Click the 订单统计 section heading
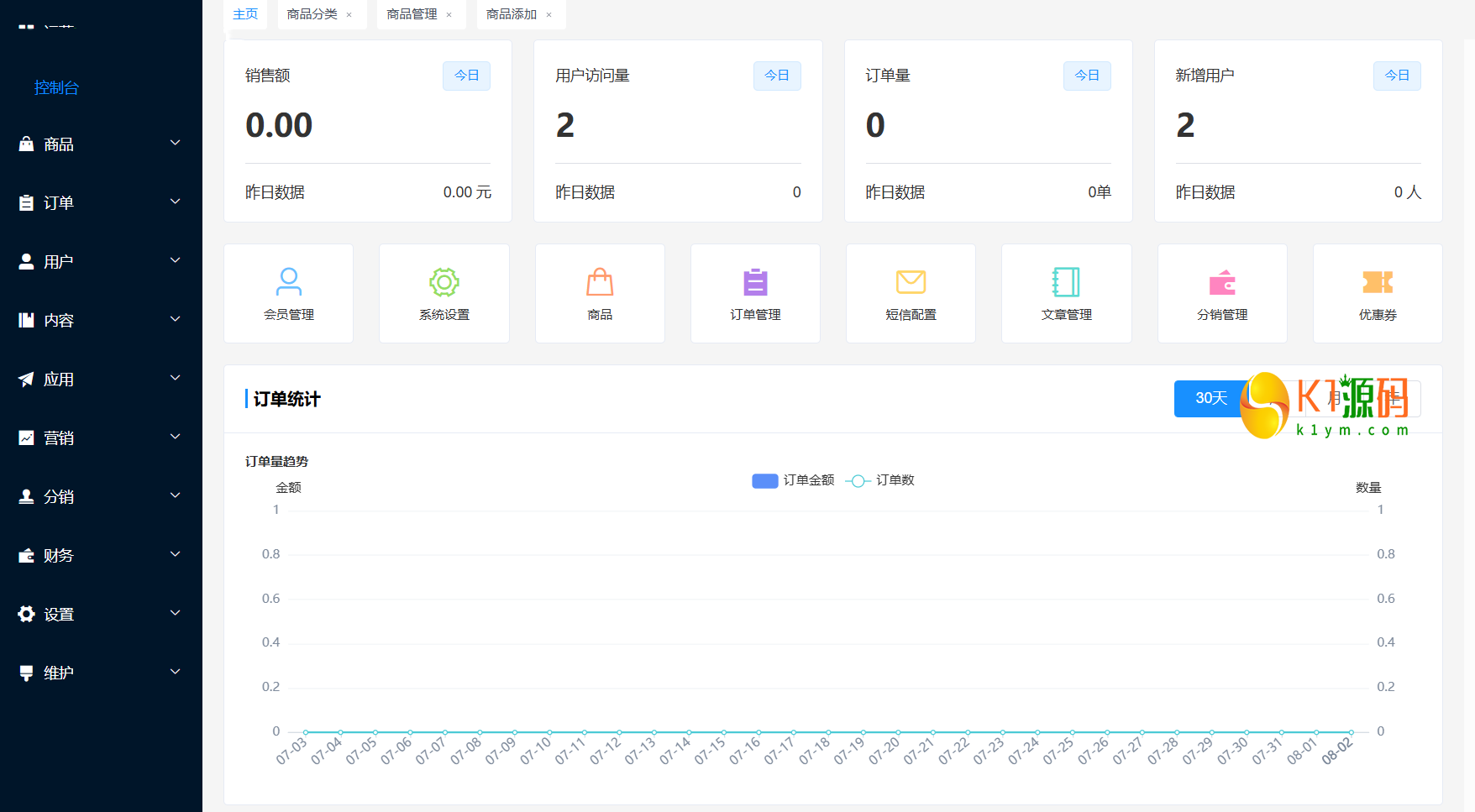This screenshot has height=812, width=1475. click(x=286, y=399)
